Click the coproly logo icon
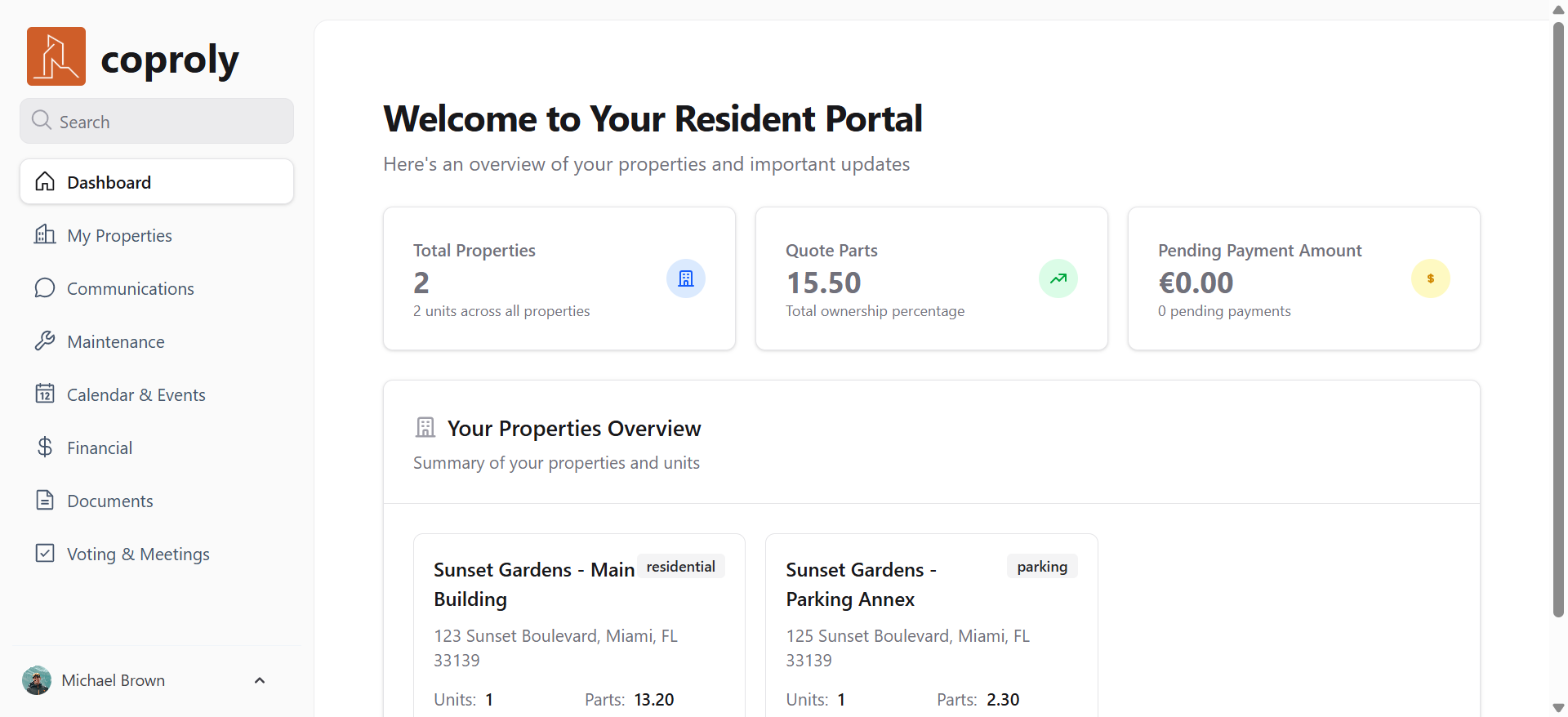Image resolution: width=1568 pixels, height=717 pixels. click(x=56, y=56)
